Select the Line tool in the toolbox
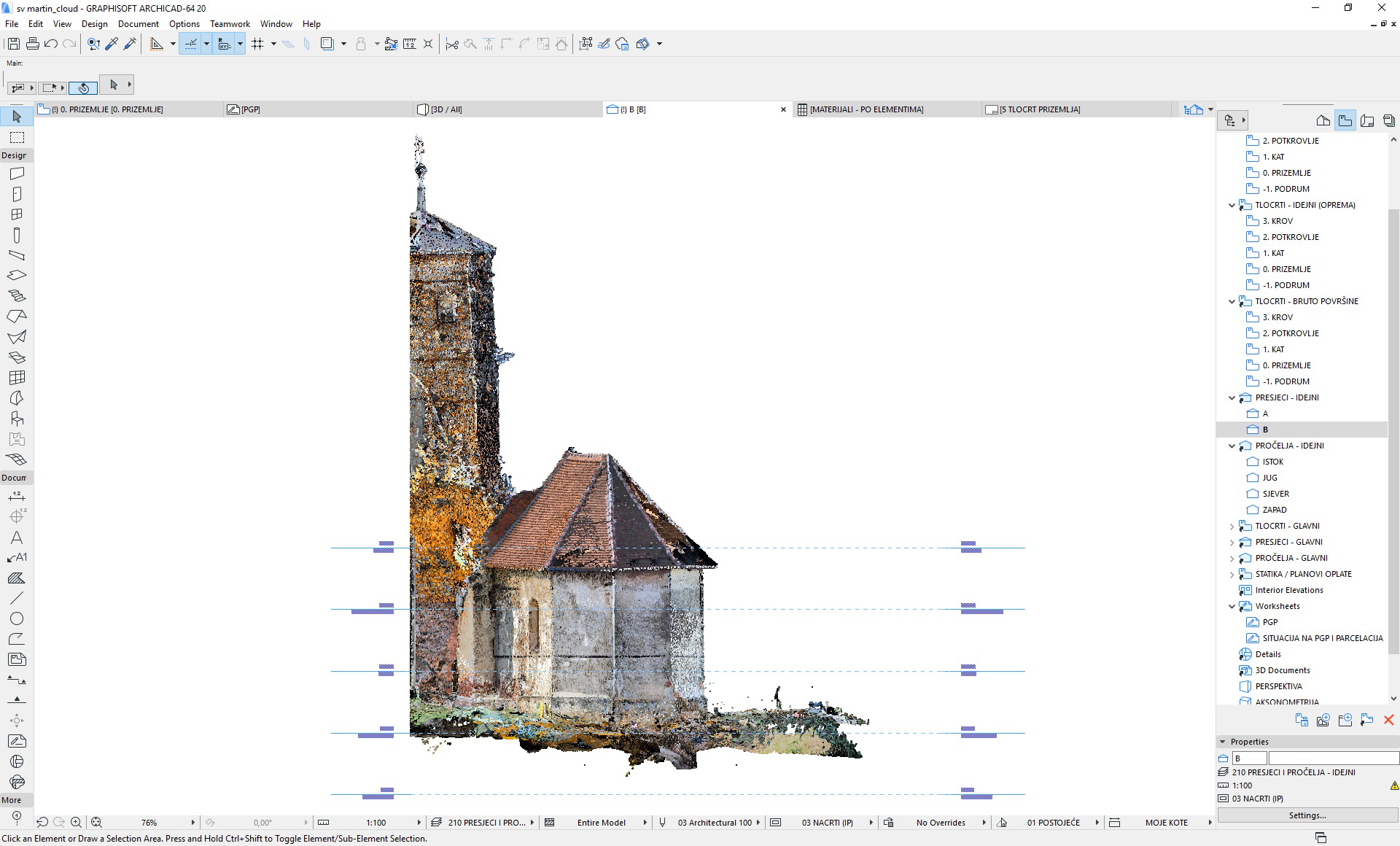Screen dimensions: 1400x846 (x=17, y=598)
